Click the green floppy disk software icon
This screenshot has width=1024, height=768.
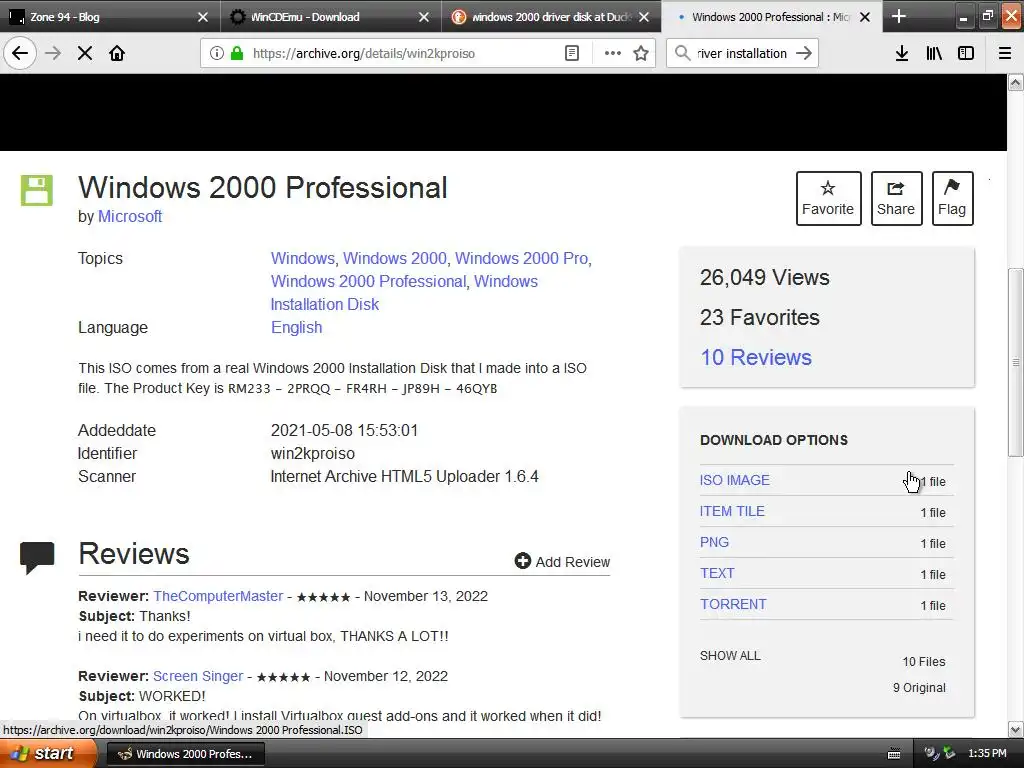click(x=37, y=190)
